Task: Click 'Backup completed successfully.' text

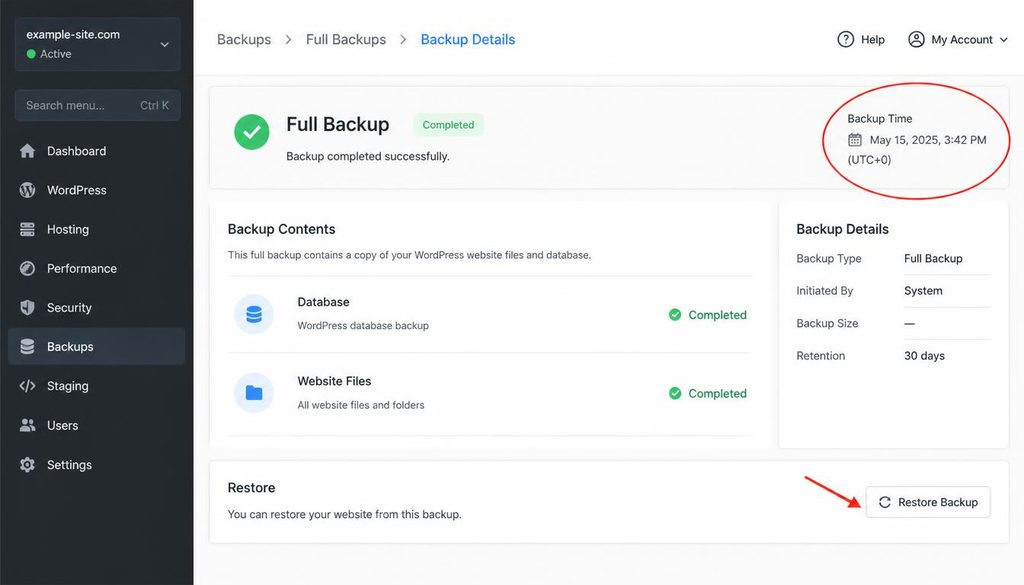Action: pos(368,156)
